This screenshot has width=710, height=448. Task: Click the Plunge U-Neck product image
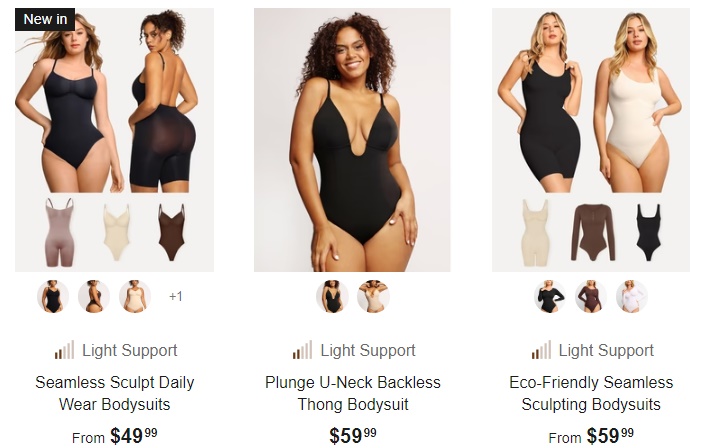(352, 140)
